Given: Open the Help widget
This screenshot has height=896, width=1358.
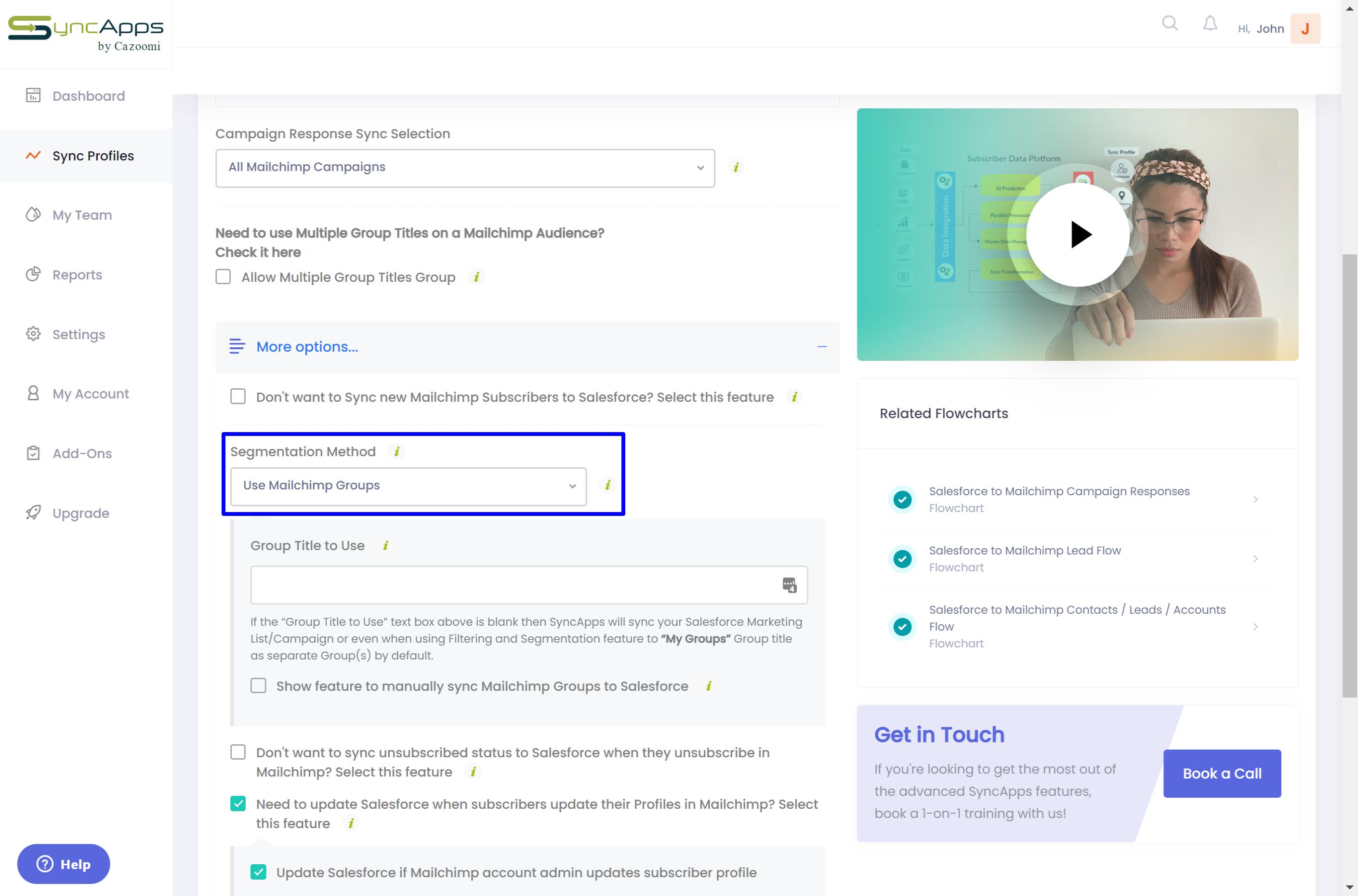Looking at the screenshot, I should pos(64,864).
